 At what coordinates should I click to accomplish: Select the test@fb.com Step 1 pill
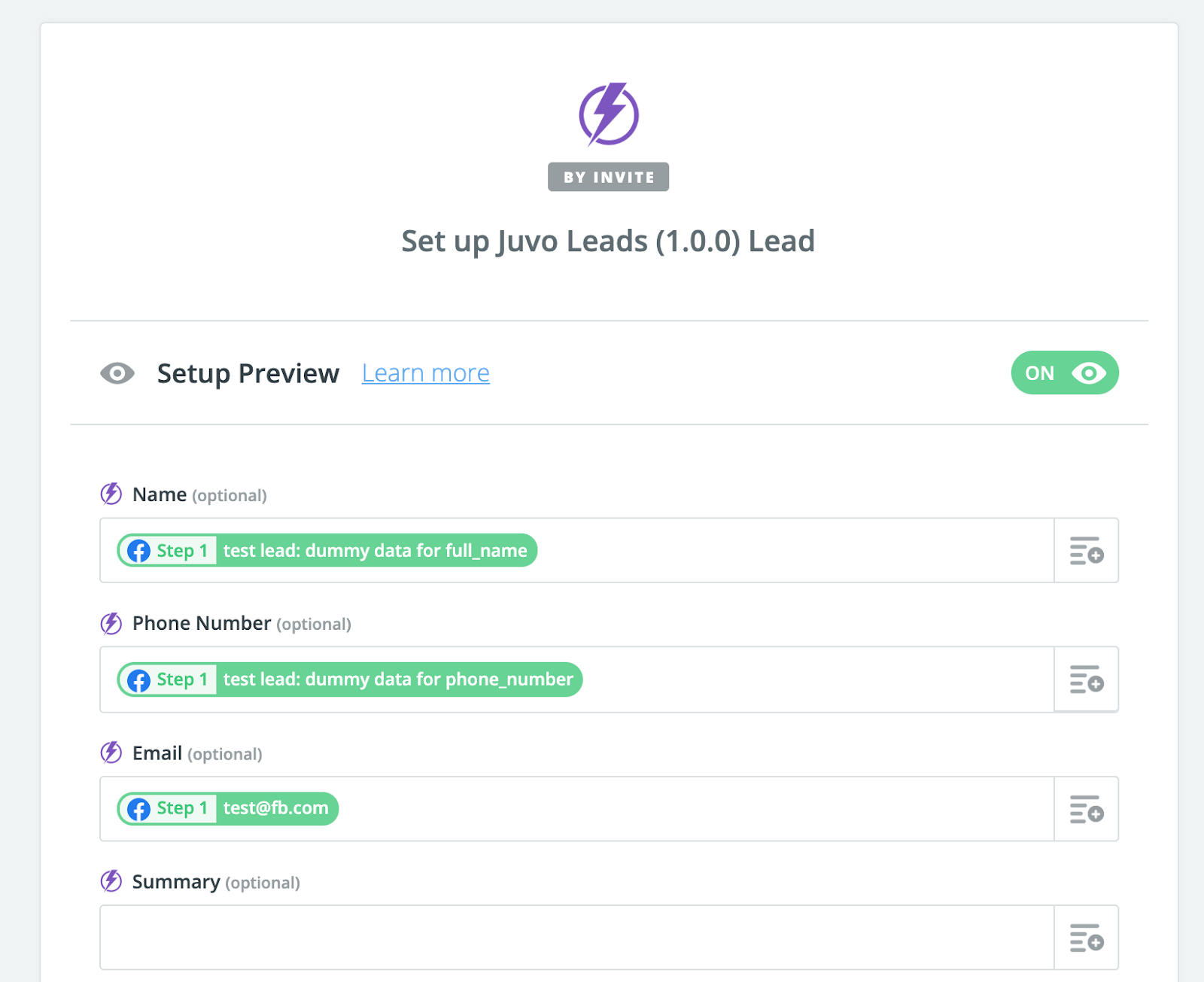pyautogui.click(x=228, y=809)
